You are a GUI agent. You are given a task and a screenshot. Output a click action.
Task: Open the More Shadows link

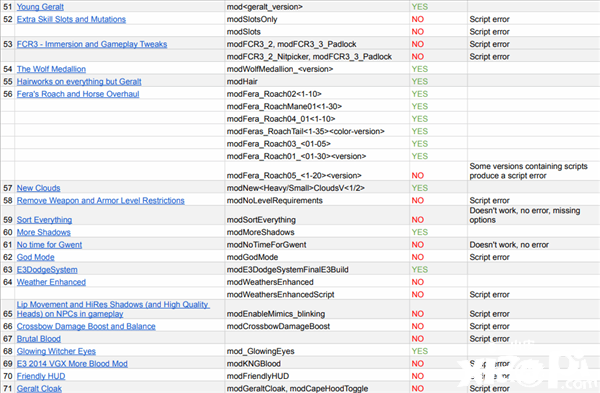44,232
